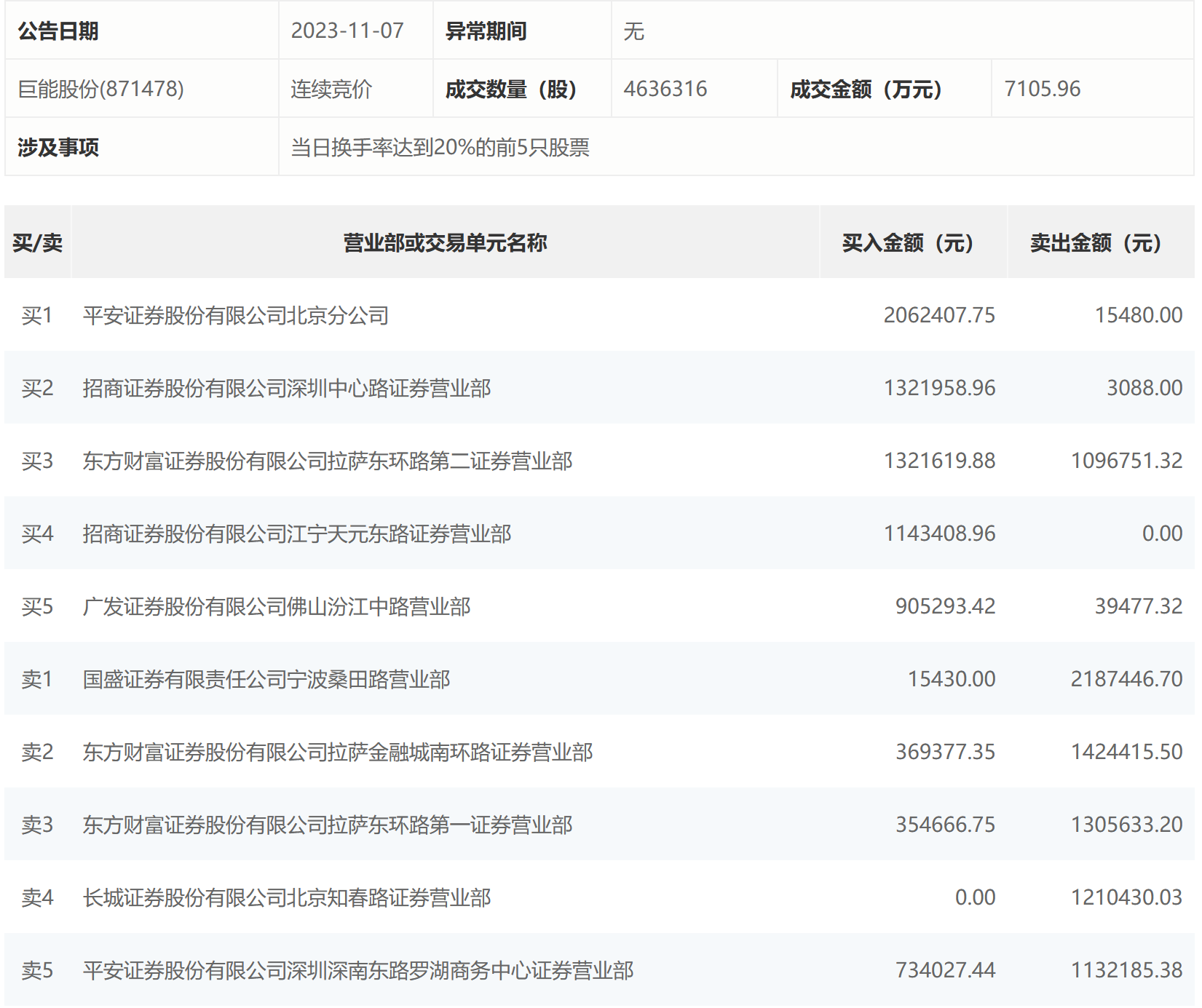
Task: Select sell amount 15480.00
Action: [1139, 315]
